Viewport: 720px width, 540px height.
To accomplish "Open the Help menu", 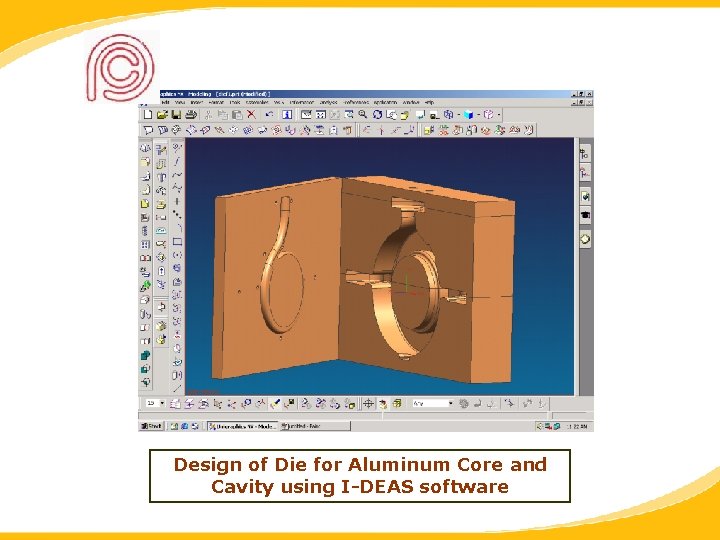I will (429, 102).
